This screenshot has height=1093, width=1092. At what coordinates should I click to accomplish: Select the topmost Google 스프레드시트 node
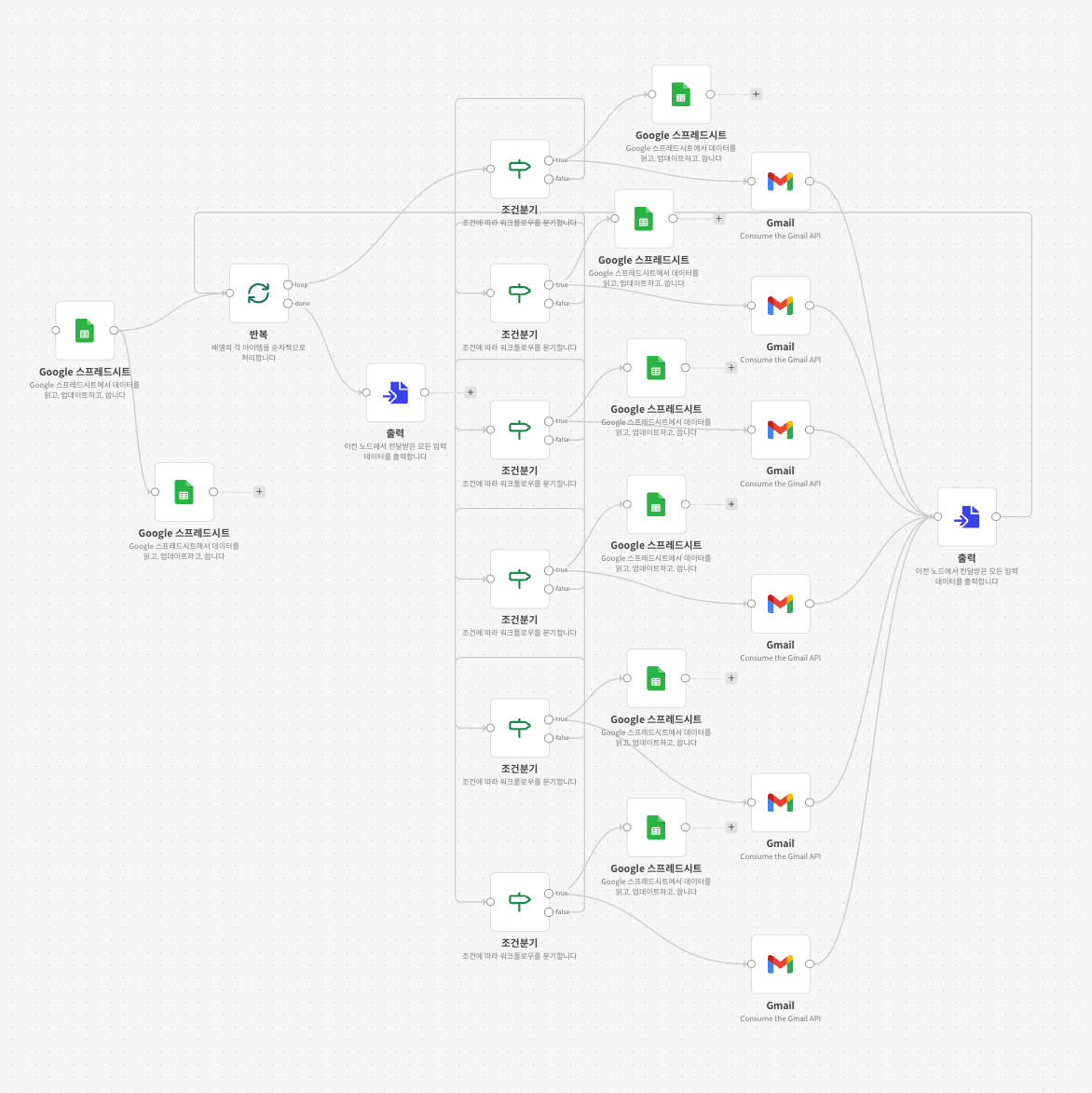click(x=681, y=95)
